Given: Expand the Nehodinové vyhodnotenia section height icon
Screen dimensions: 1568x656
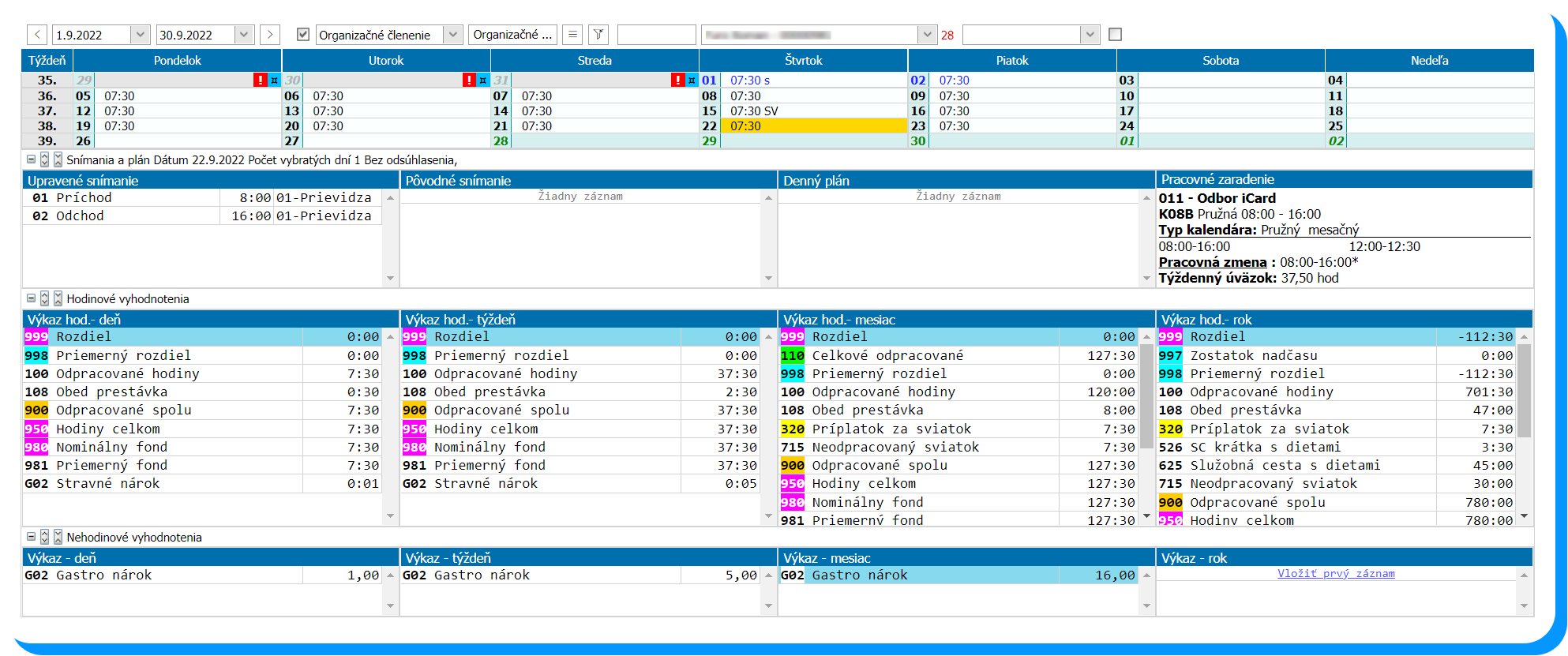Looking at the screenshot, I should pos(45,537).
